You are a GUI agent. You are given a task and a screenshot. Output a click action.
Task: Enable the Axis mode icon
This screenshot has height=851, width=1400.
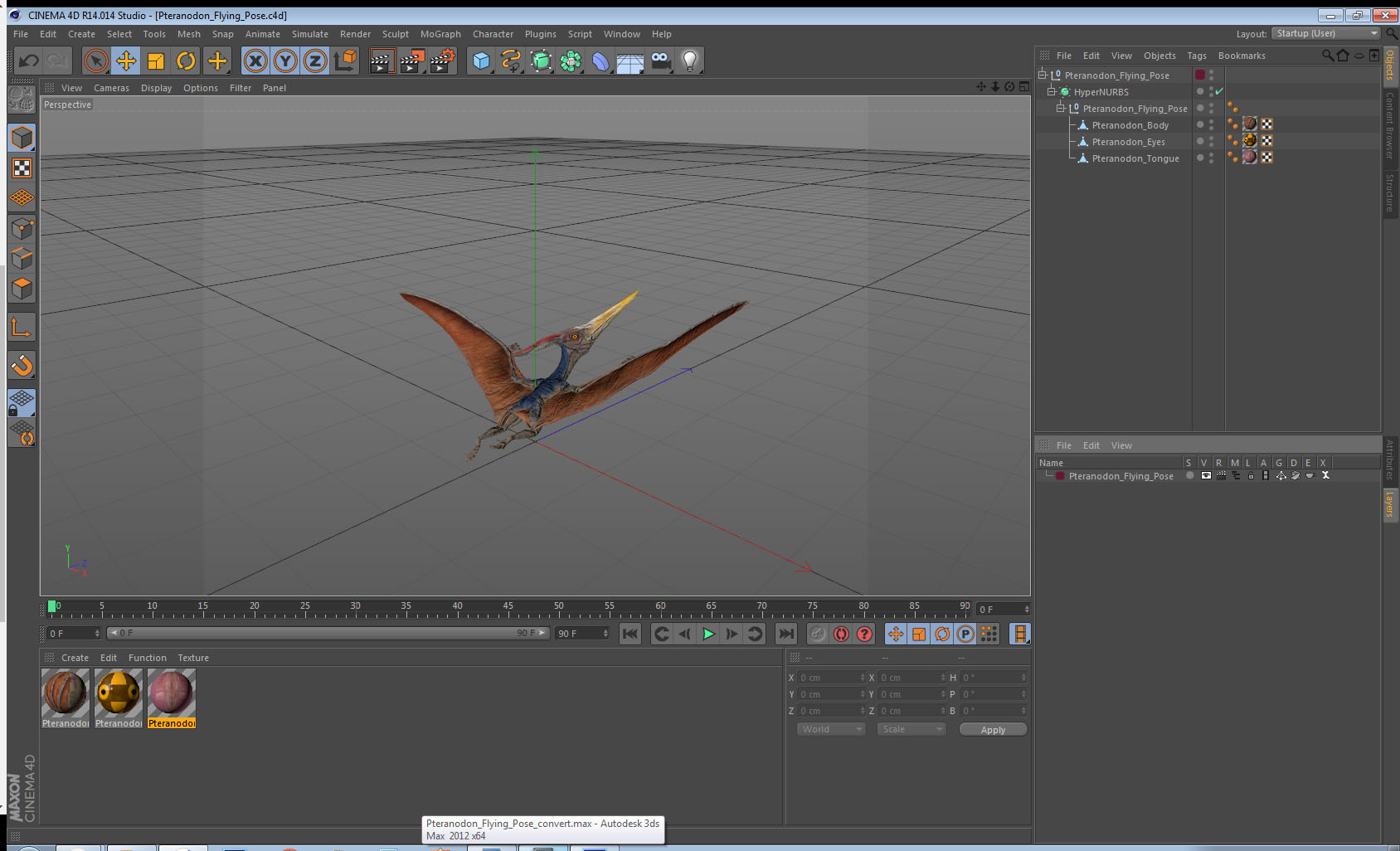22,327
